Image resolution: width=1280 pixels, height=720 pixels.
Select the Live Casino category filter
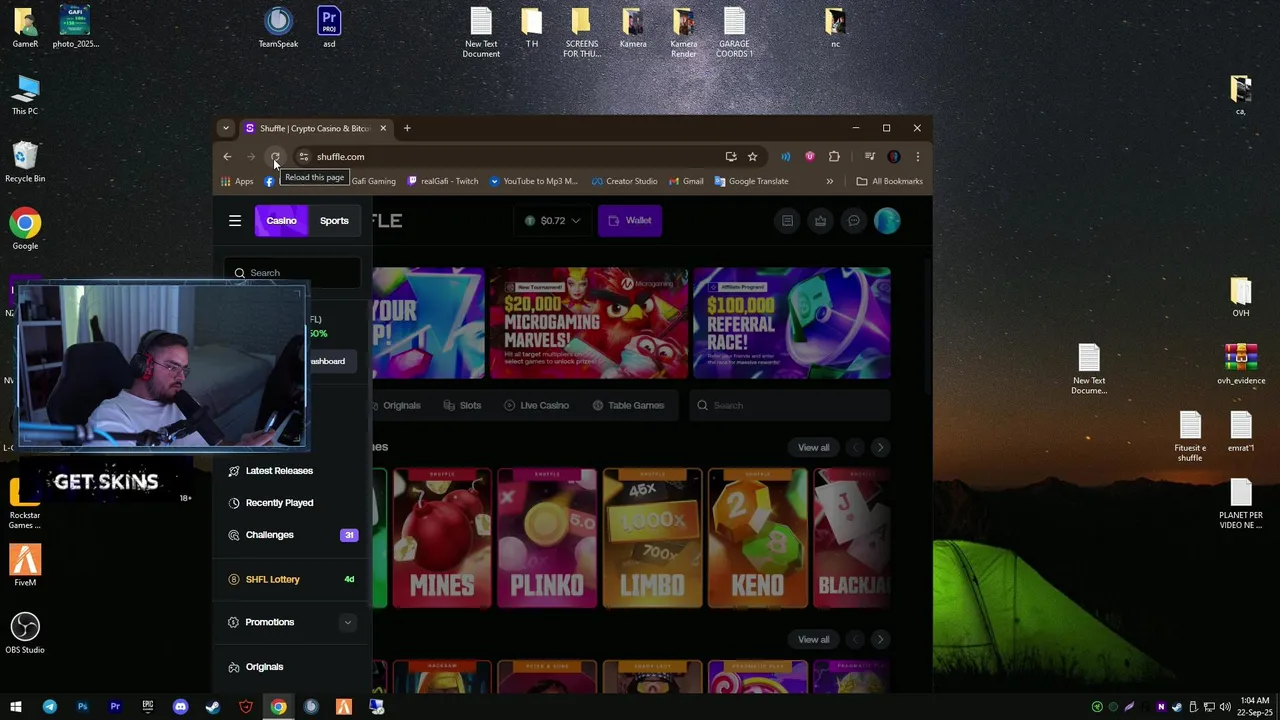point(537,405)
